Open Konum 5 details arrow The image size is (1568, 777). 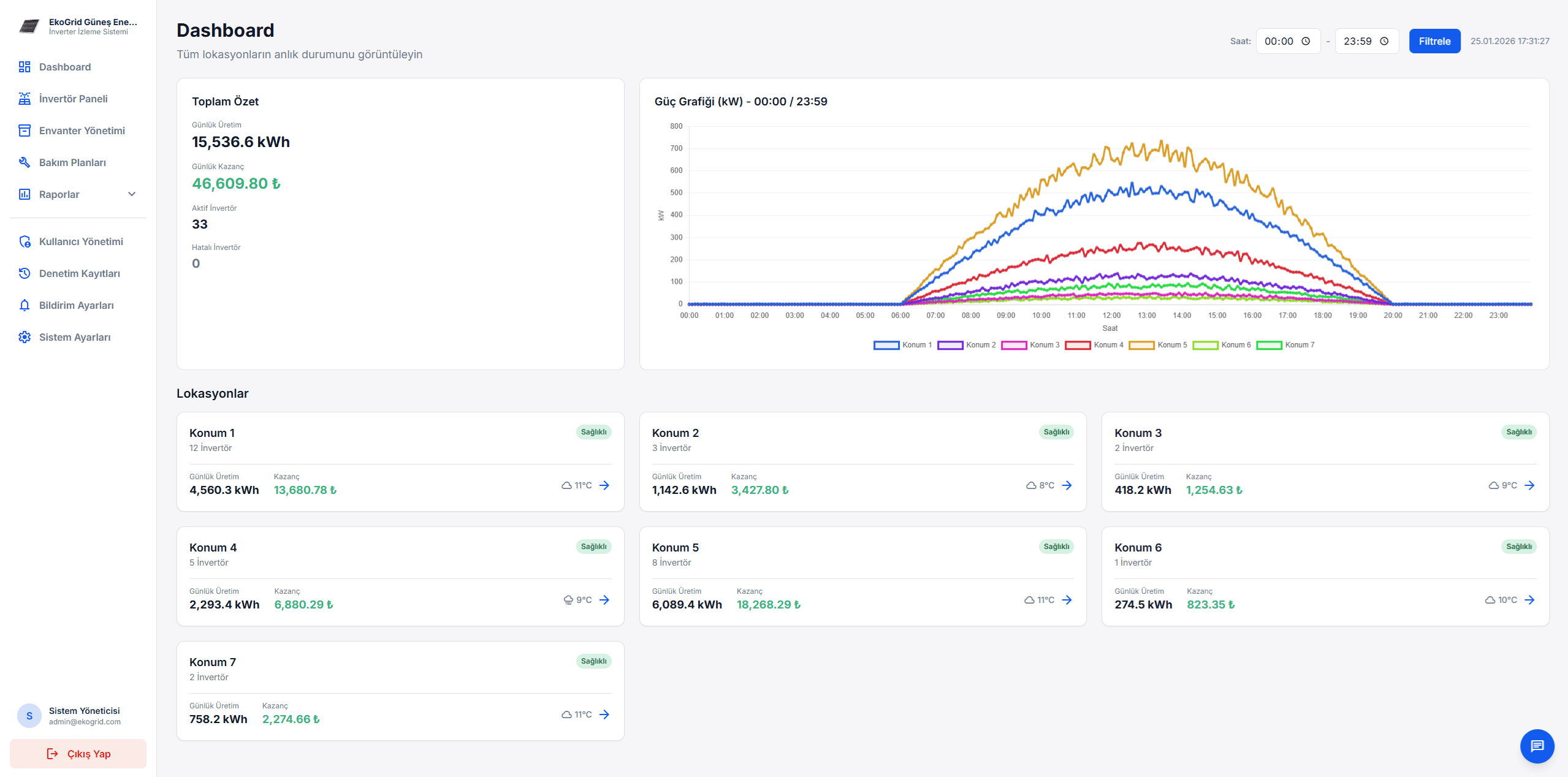(1067, 600)
